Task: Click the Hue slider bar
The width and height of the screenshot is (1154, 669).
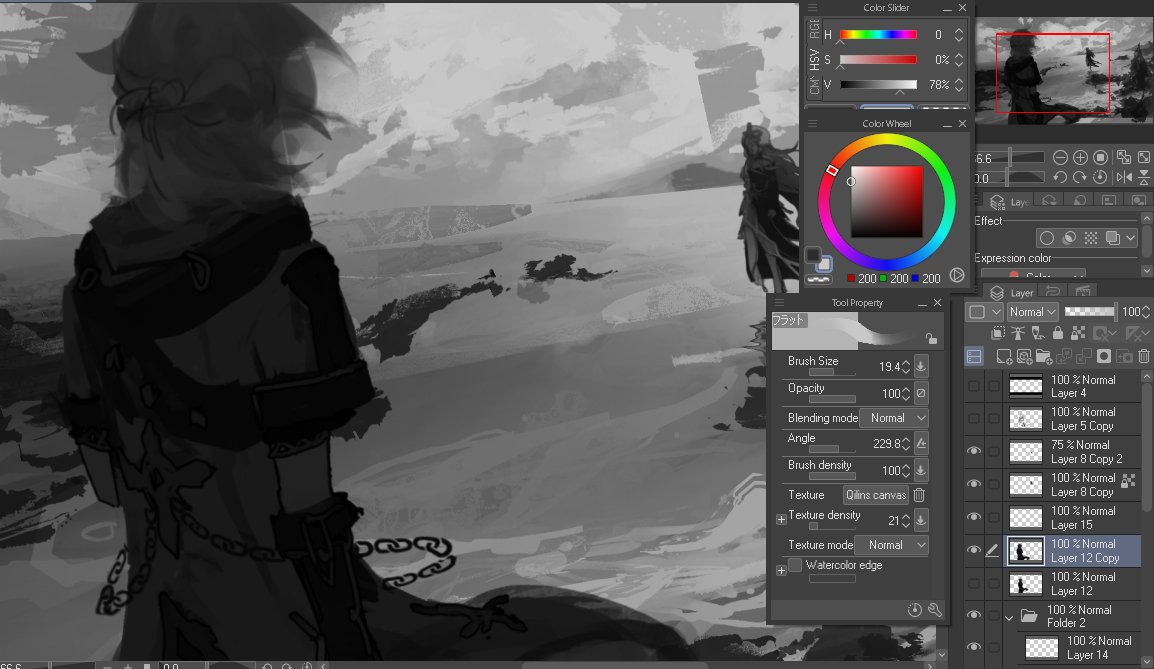Action: tap(878, 35)
